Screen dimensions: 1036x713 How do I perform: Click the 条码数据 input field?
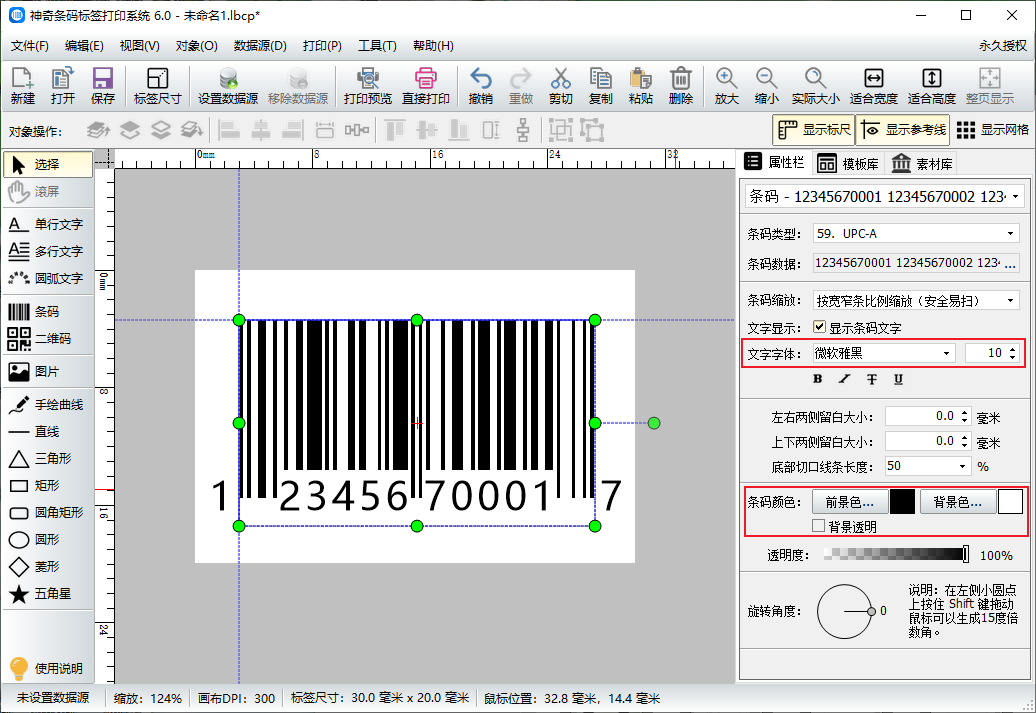[908, 263]
